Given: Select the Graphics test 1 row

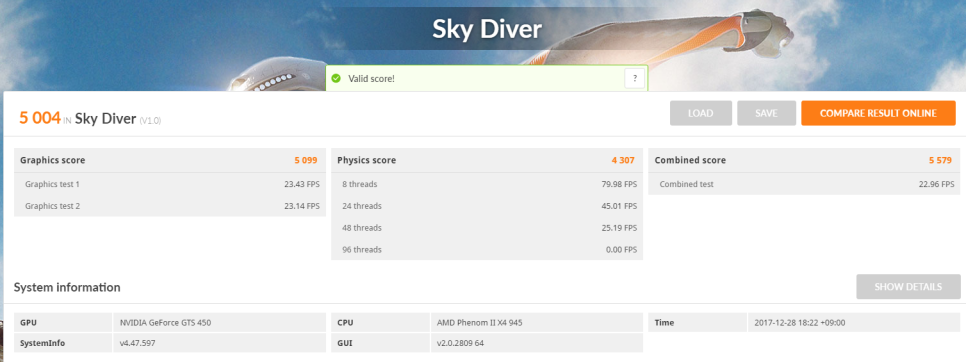Looking at the screenshot, I should pos(169,184).
